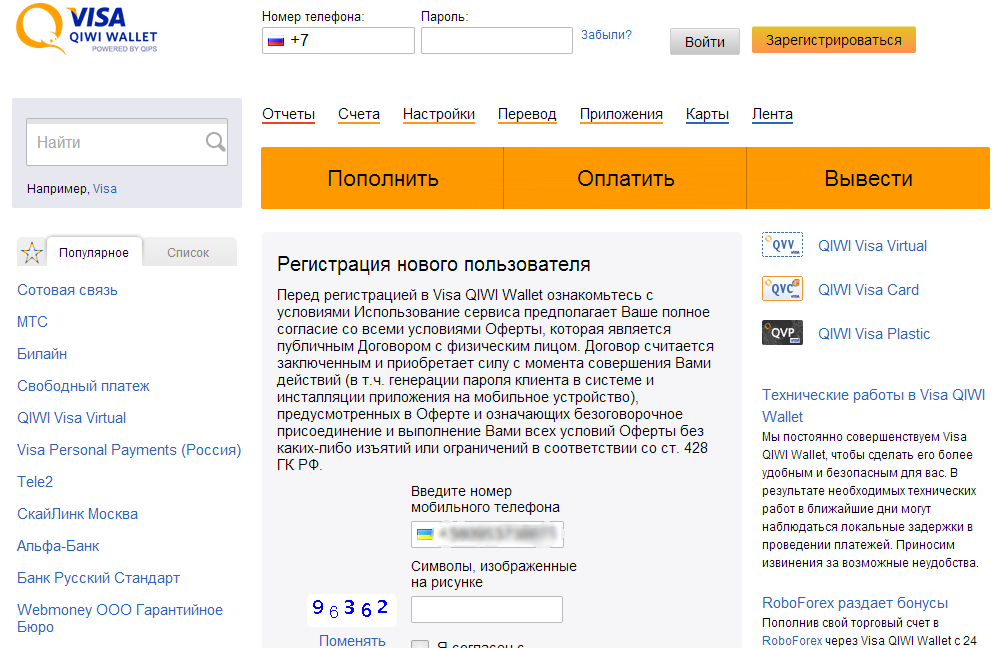Click the Поменять captcha link
The image size is (999, 648).
coord(352,640)
